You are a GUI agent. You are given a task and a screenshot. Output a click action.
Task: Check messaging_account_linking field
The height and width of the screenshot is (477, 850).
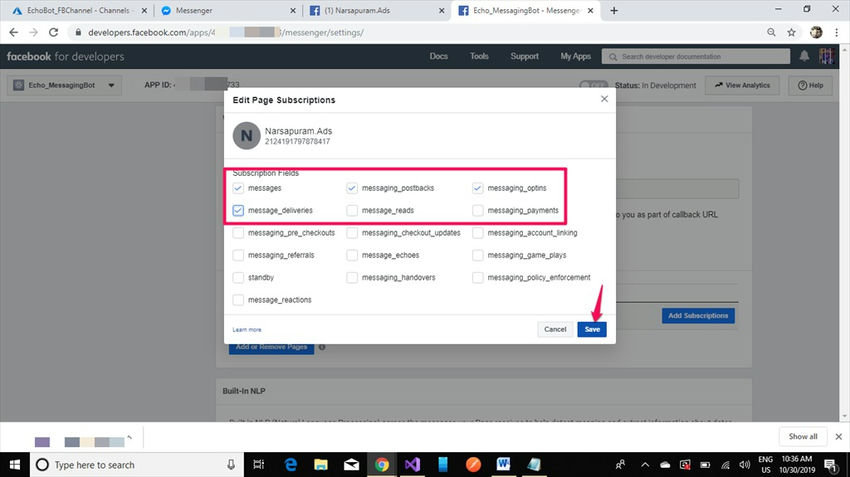click(x=477, y=233)
